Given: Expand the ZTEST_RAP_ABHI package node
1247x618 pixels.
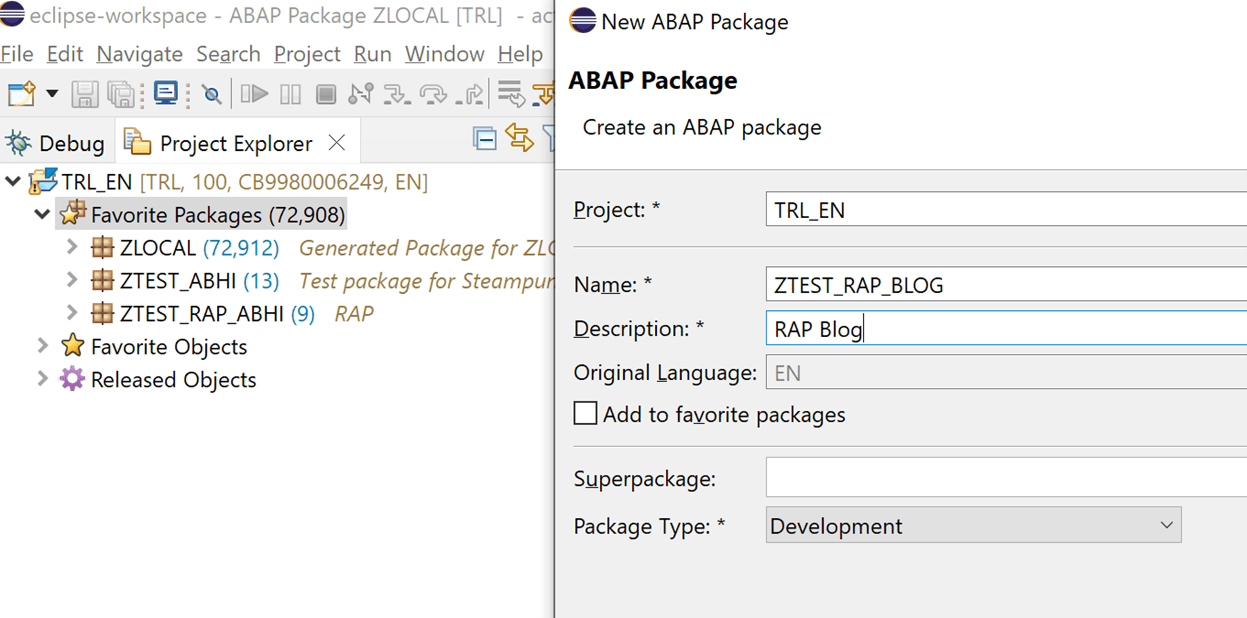Looking at the screenshot, I should point(72,313).
